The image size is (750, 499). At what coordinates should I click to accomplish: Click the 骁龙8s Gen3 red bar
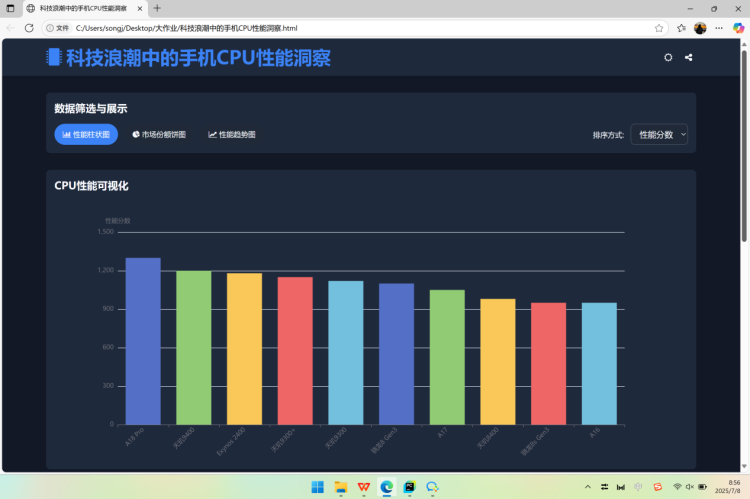(549, 364)
